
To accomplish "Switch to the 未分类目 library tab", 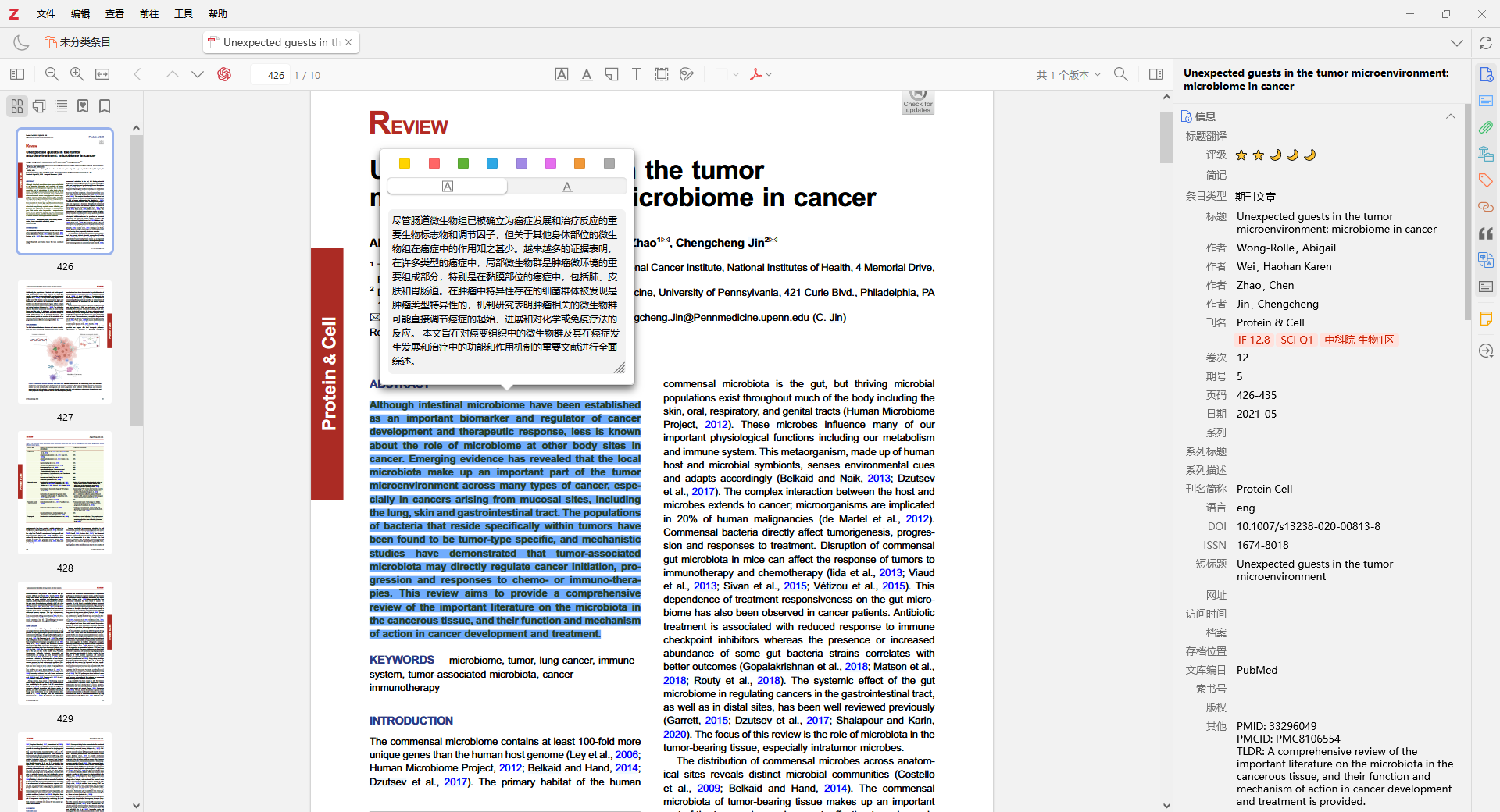I will [78, 42].
